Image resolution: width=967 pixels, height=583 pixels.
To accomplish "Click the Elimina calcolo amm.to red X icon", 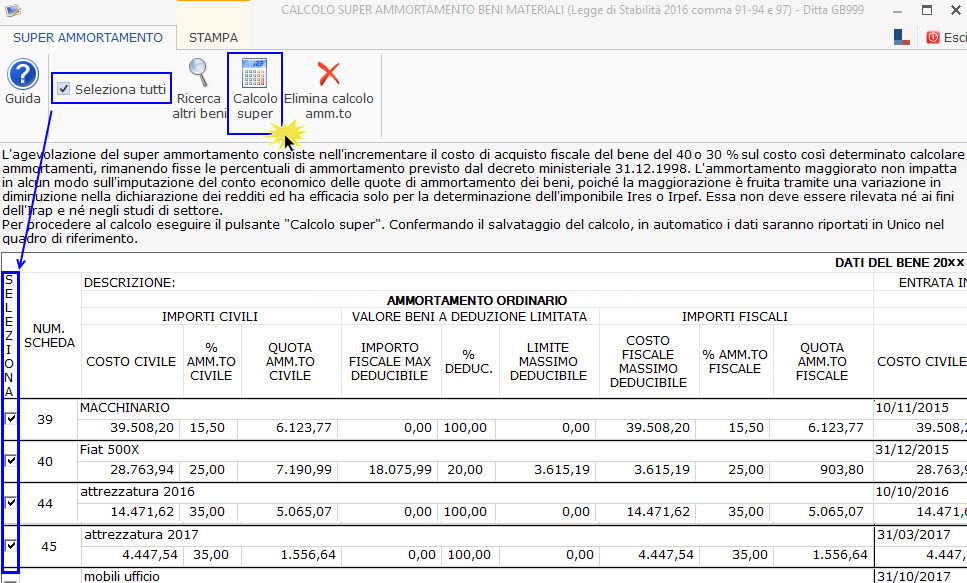I will coord(328,73).
